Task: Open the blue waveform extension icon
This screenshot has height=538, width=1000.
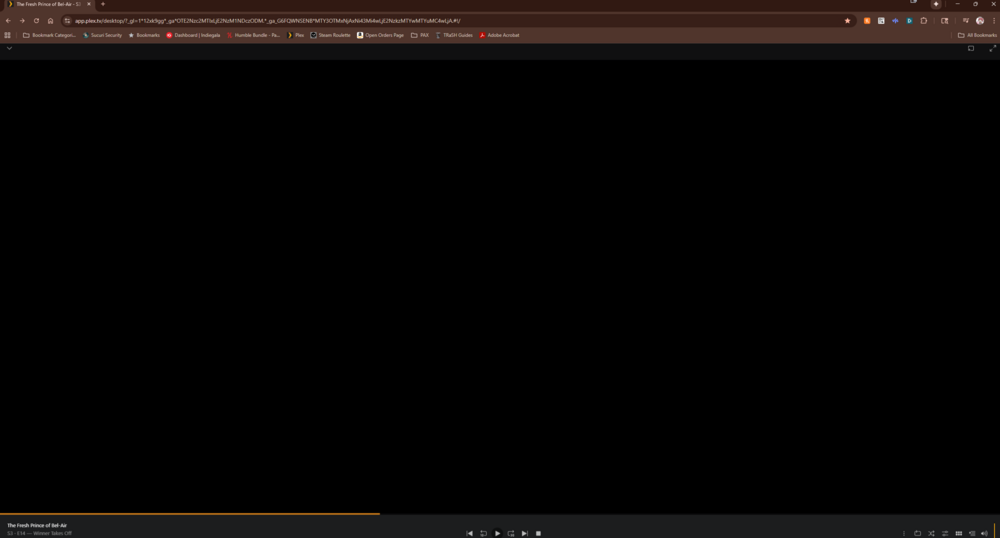Action: point(895,21)
